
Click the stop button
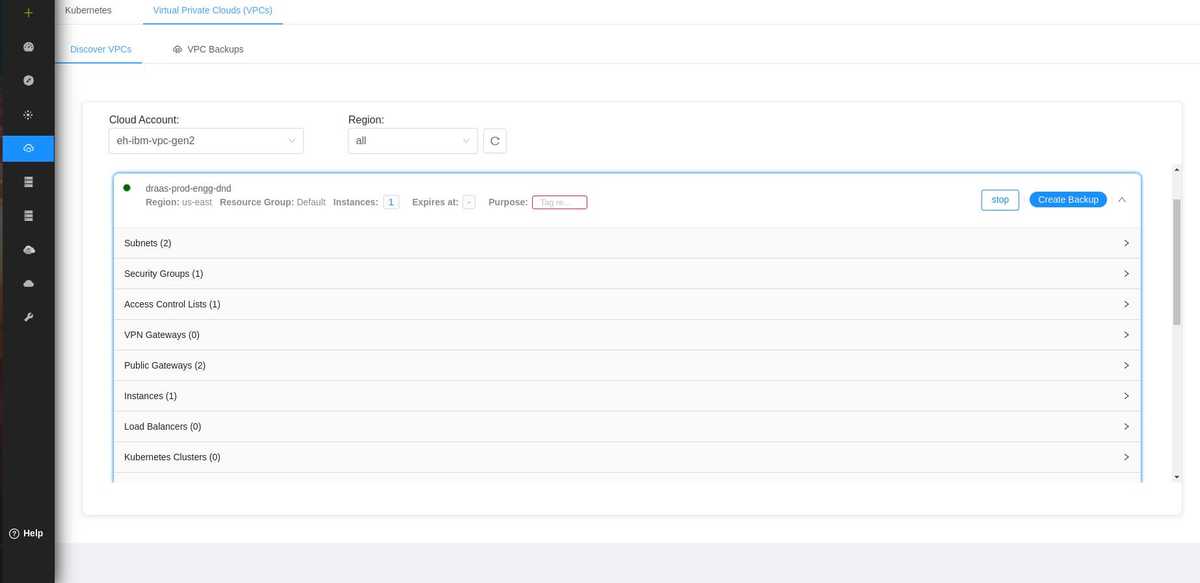(x=1000, y=199)
